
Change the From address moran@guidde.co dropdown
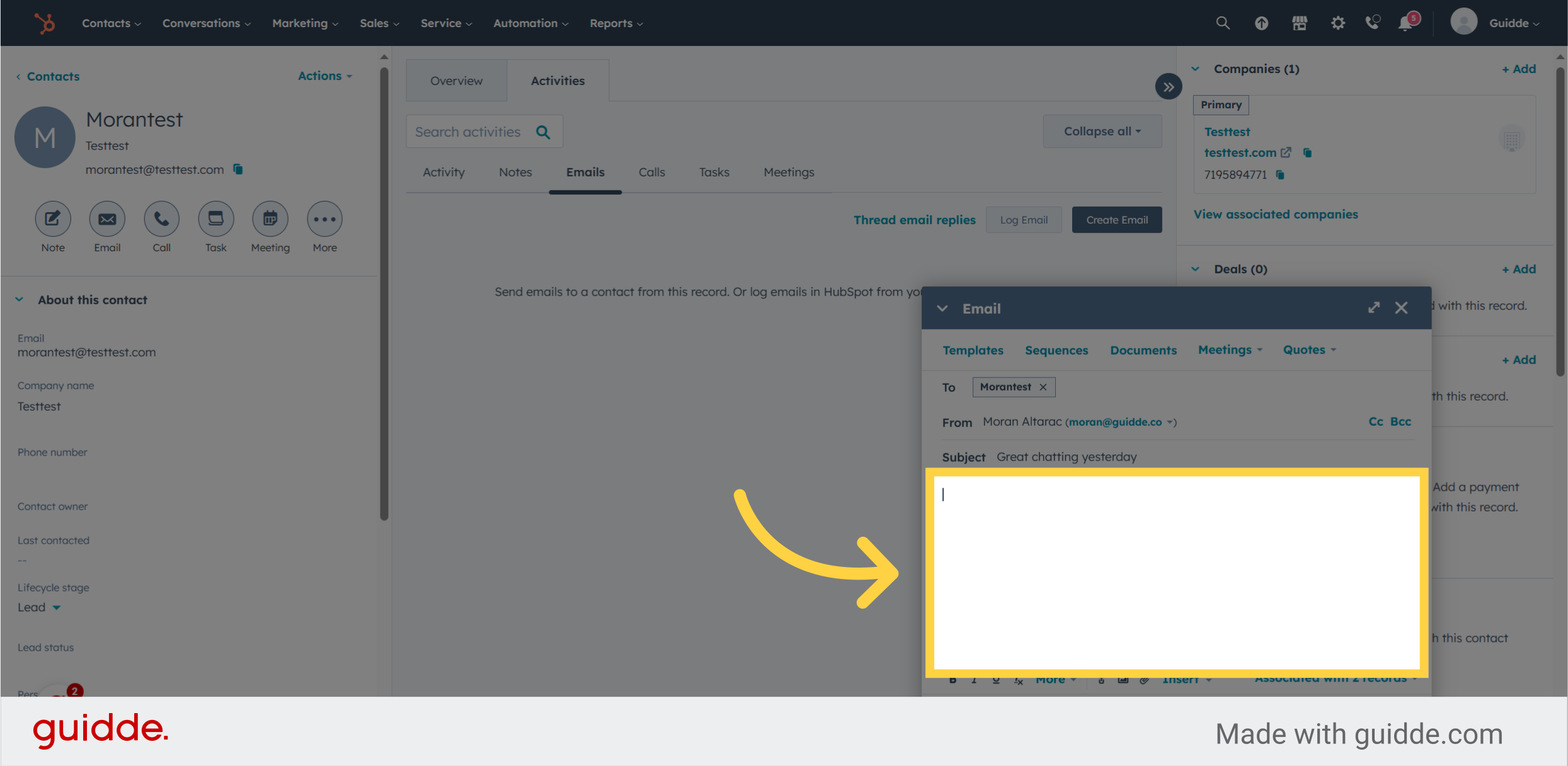1122,422
